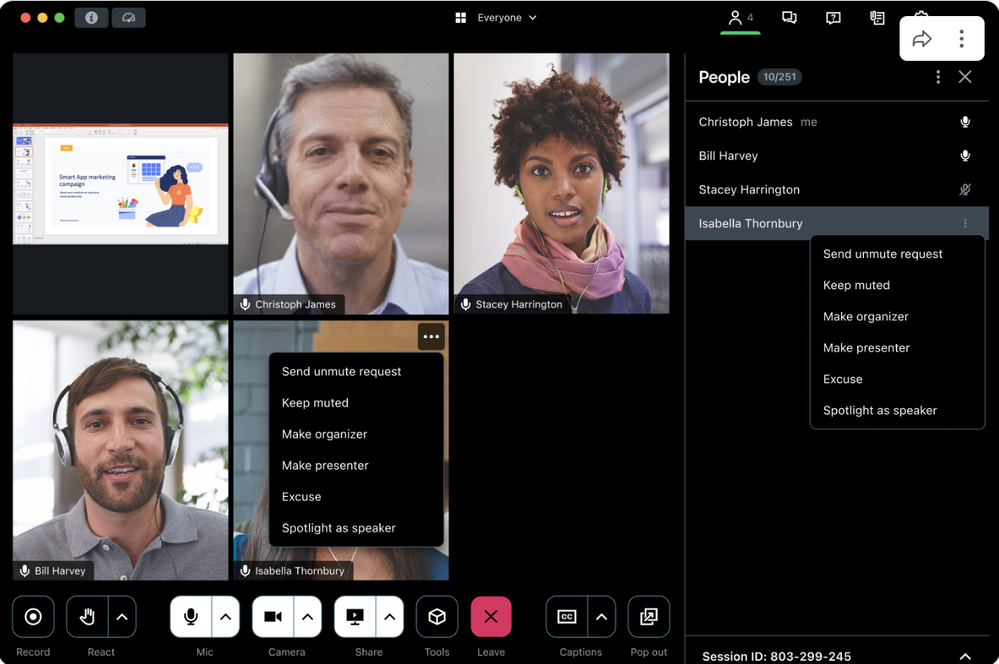This screenshot has height=664, width=999.
Task: Choose Make presenter in People panel menu
Action: [866, 348]
